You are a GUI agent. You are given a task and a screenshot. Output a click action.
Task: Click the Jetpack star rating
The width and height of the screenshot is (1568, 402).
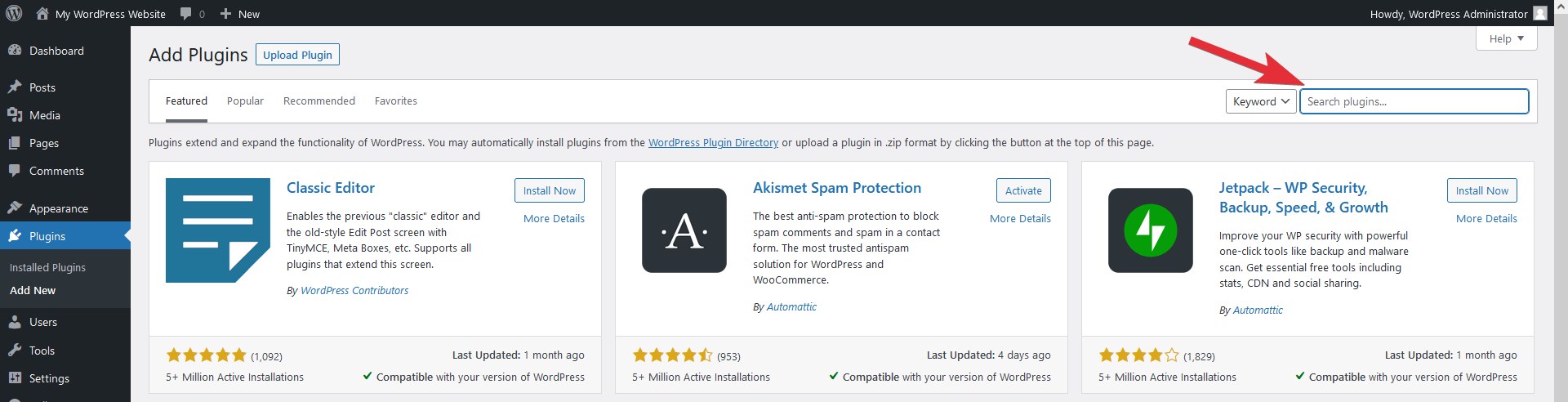pos(1138,355)
